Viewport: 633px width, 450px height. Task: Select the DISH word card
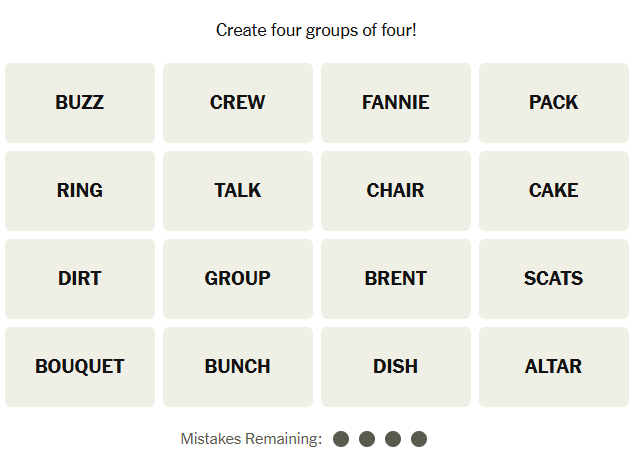point(396,367)
